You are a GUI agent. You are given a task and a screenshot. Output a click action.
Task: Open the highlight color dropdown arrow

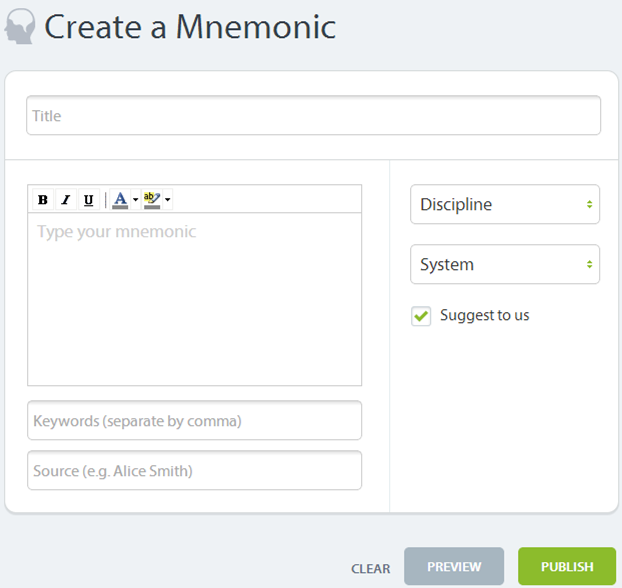pos(168,200)
